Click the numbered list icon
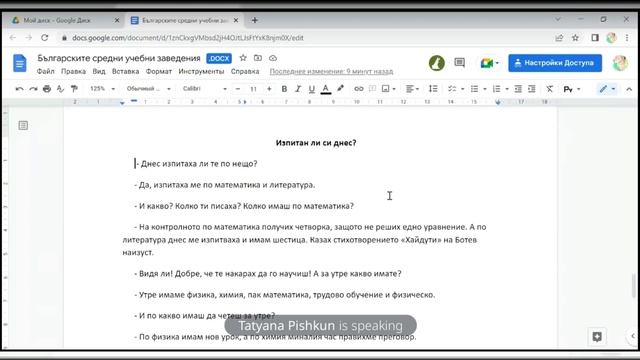 click(x=496, y=89)
